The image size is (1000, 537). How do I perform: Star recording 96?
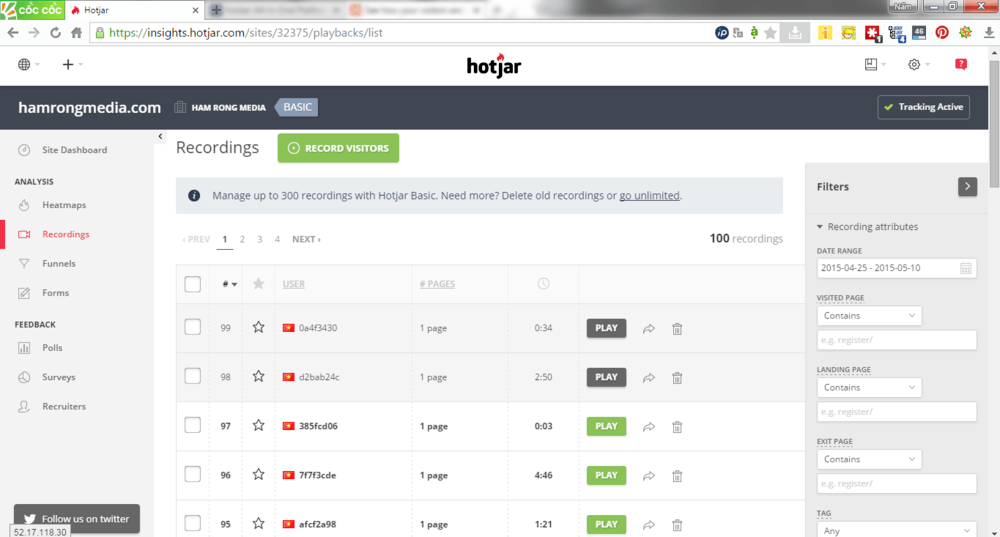(x=258, y=474)
